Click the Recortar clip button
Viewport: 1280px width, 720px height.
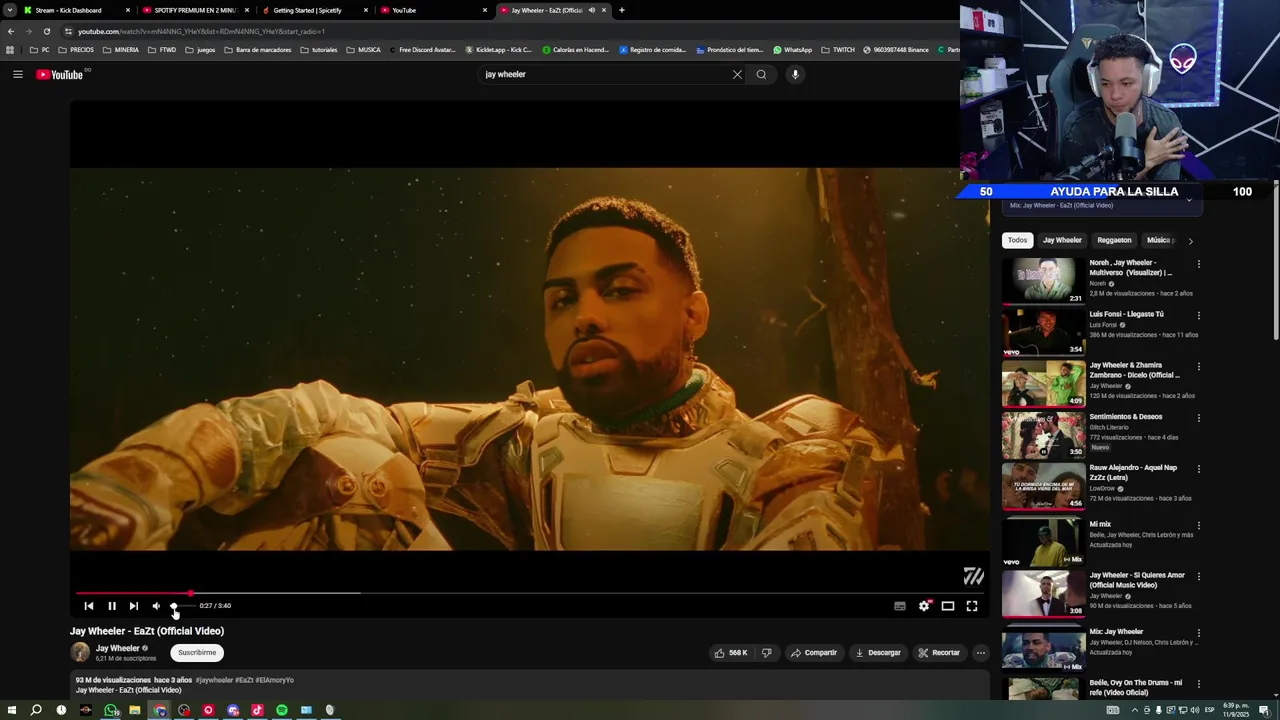(939, 653)
